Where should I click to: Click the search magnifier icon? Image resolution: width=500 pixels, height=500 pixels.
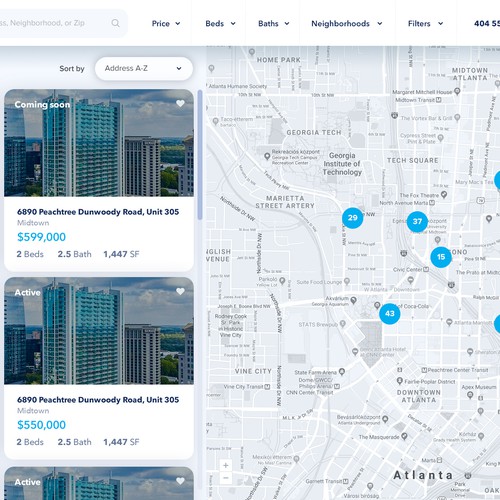click(115, 23)
